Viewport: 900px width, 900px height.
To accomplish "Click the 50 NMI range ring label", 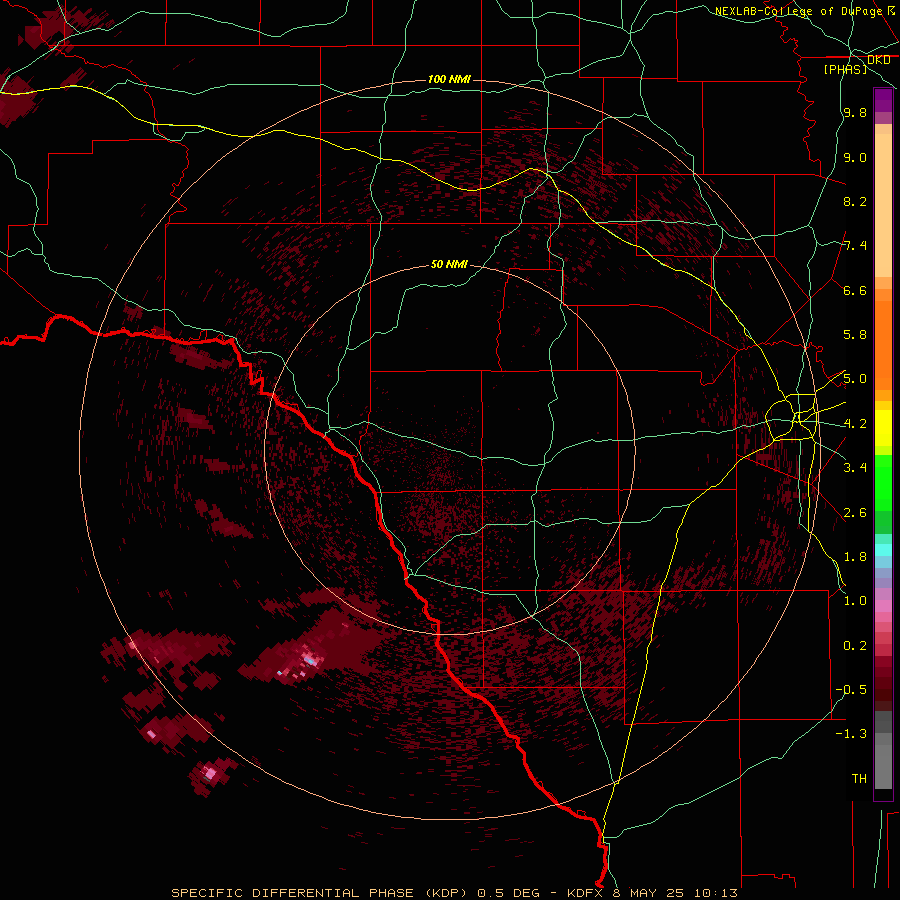I will (449, 264).
